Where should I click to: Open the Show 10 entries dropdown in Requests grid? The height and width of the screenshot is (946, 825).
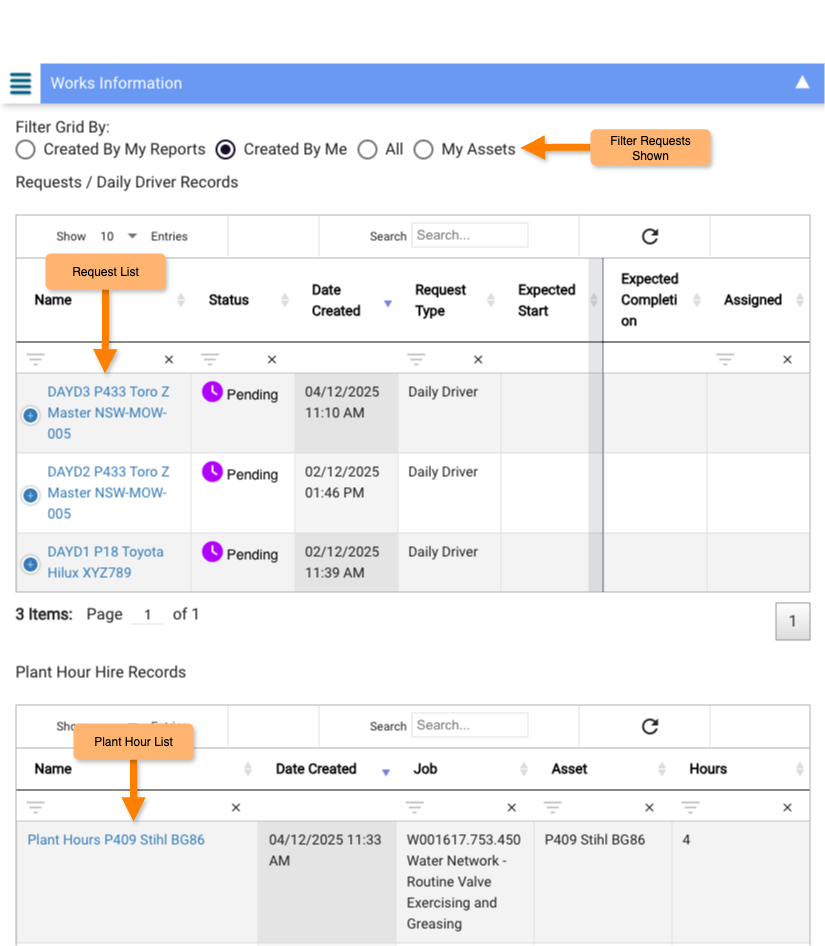pos(119,236)
